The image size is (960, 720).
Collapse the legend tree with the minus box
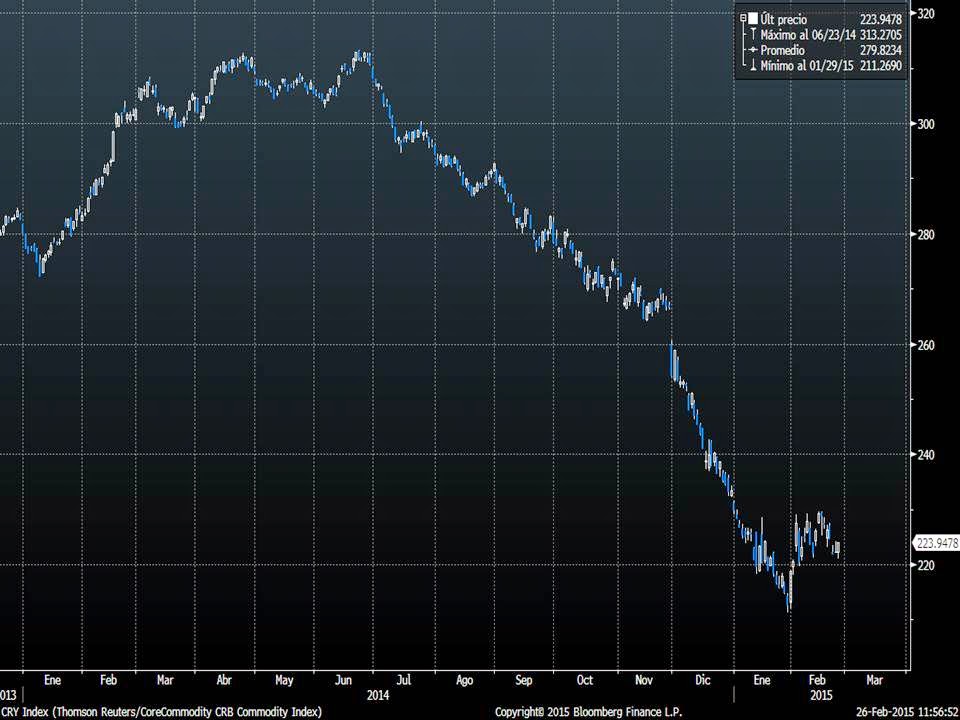743,18
